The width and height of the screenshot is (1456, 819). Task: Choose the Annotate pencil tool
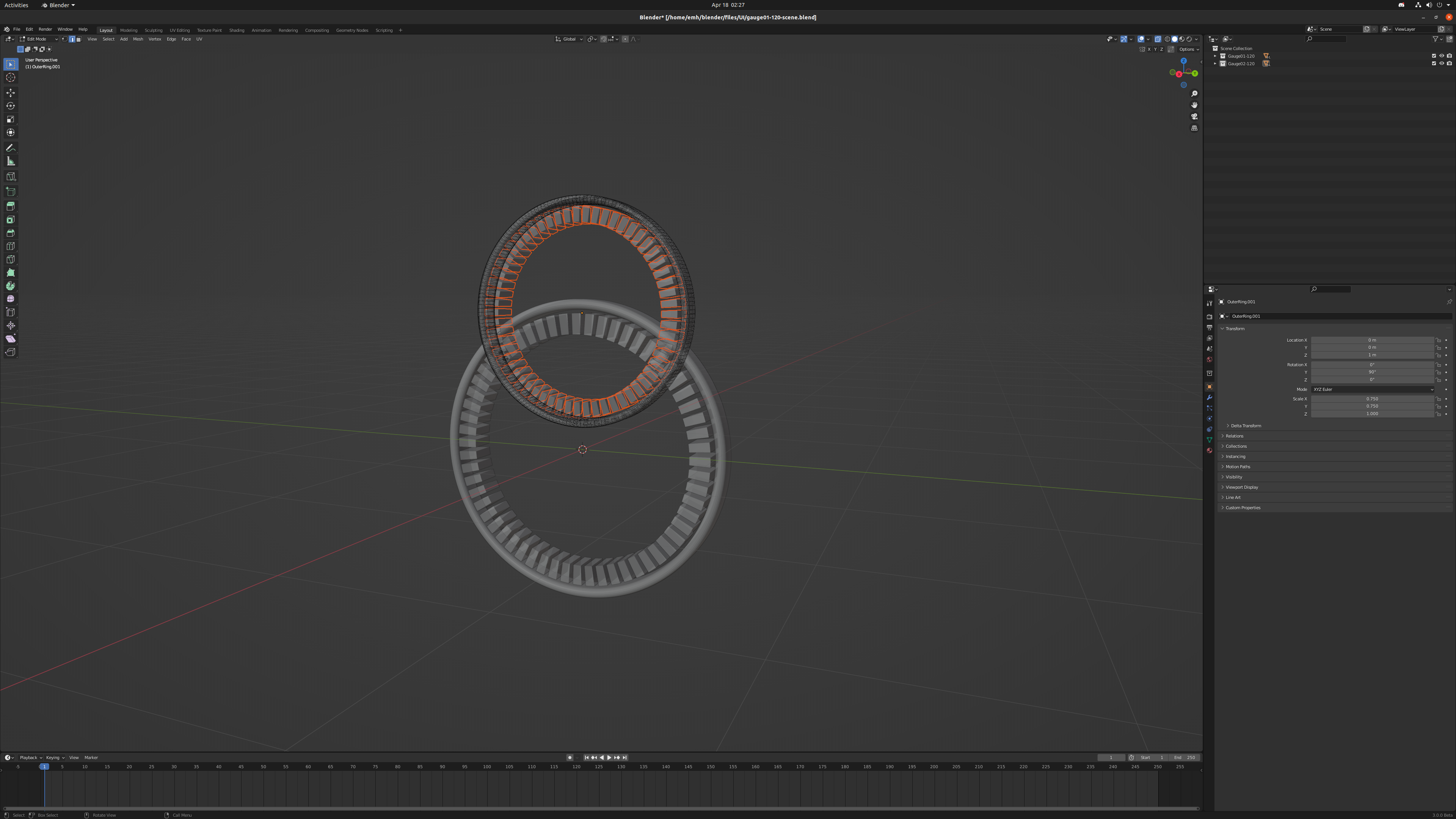tap(10, 148)
